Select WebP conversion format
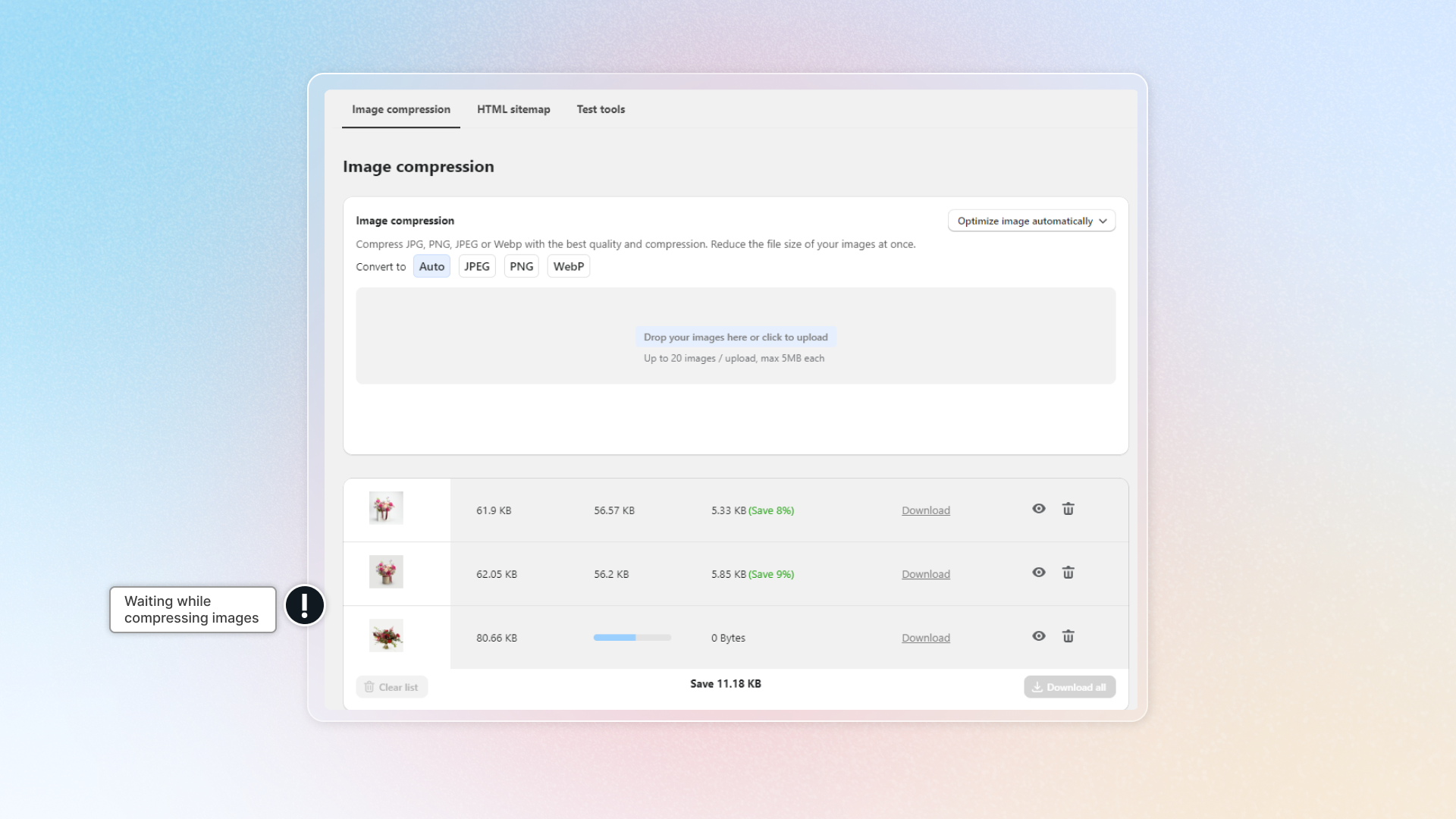The width and height of the screenshot is (1456, 819). pyautogui.click(x=568, y=266)
